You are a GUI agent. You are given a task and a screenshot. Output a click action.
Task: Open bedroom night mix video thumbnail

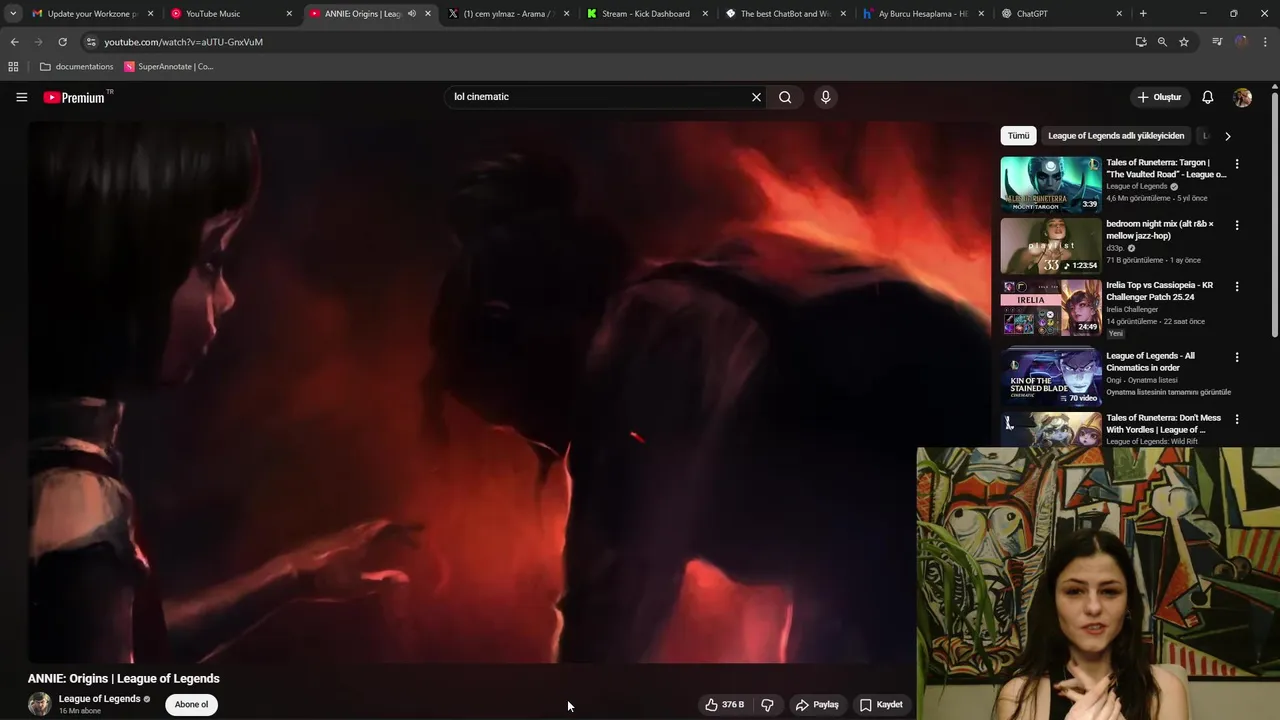tap(1050, 245)
